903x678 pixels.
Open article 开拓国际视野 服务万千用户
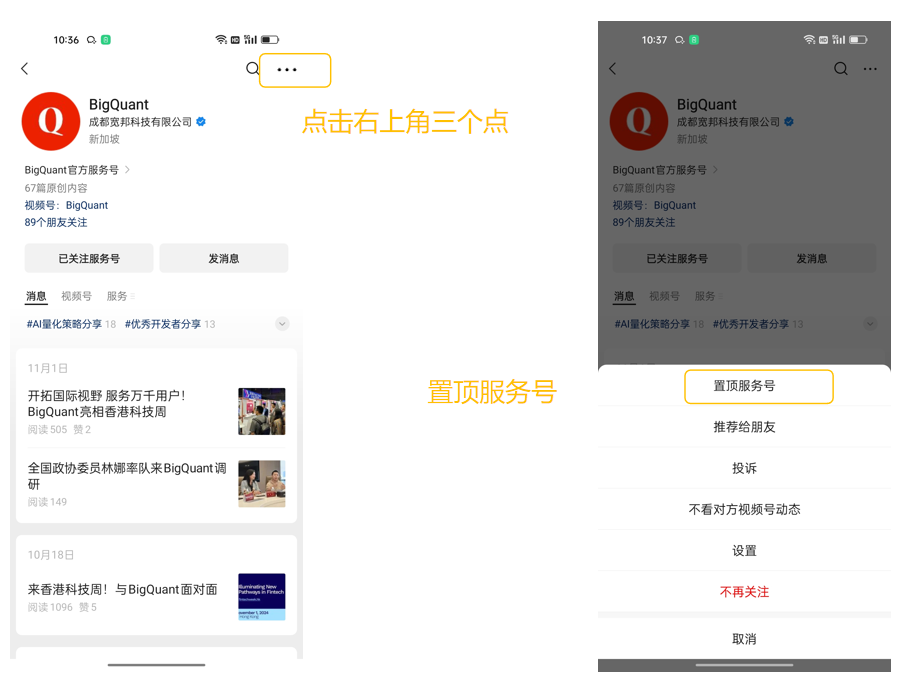point(107,403)
